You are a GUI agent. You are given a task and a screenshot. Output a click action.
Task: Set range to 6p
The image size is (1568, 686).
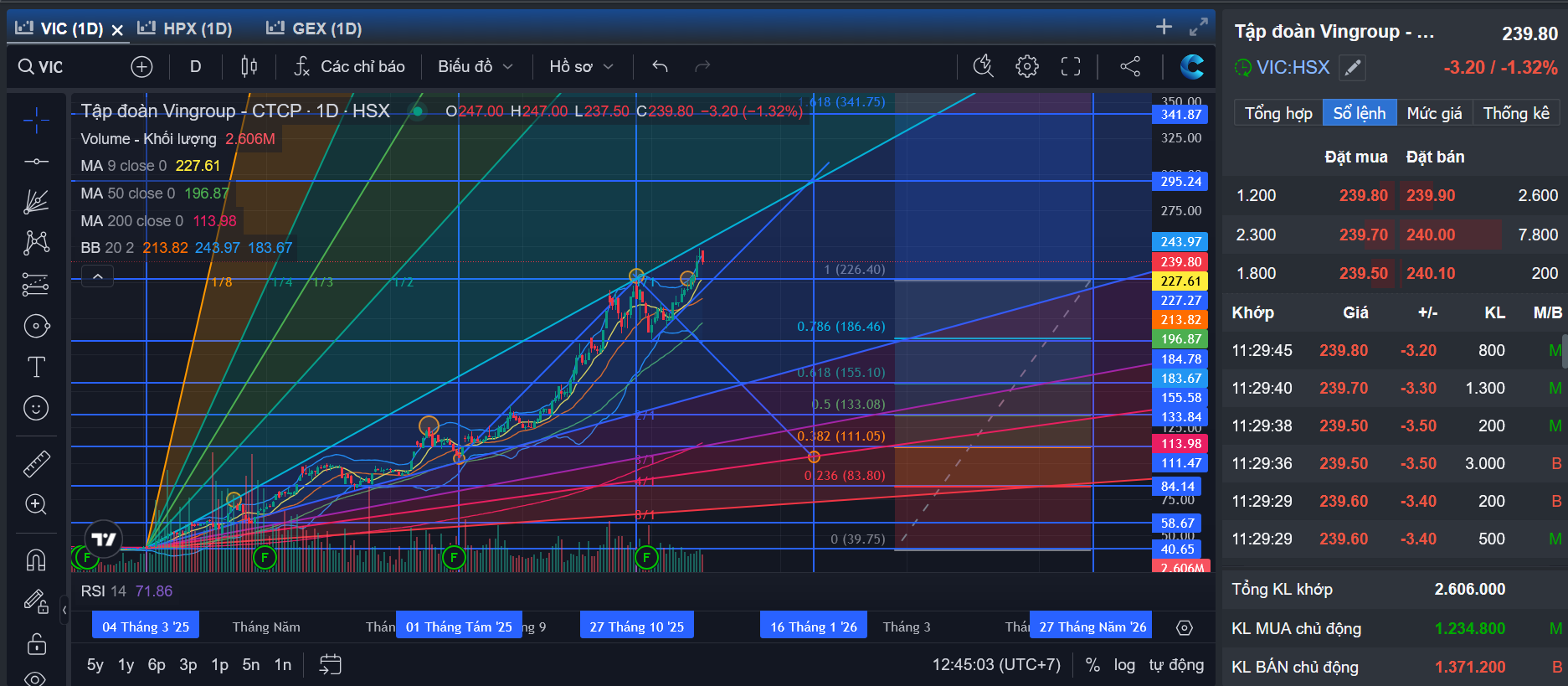pyautogui.click(x=157, y=665)
